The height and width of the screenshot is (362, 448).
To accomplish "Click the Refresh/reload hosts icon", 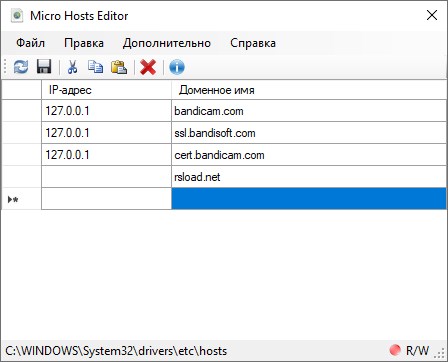I will [x=21, y=67].
